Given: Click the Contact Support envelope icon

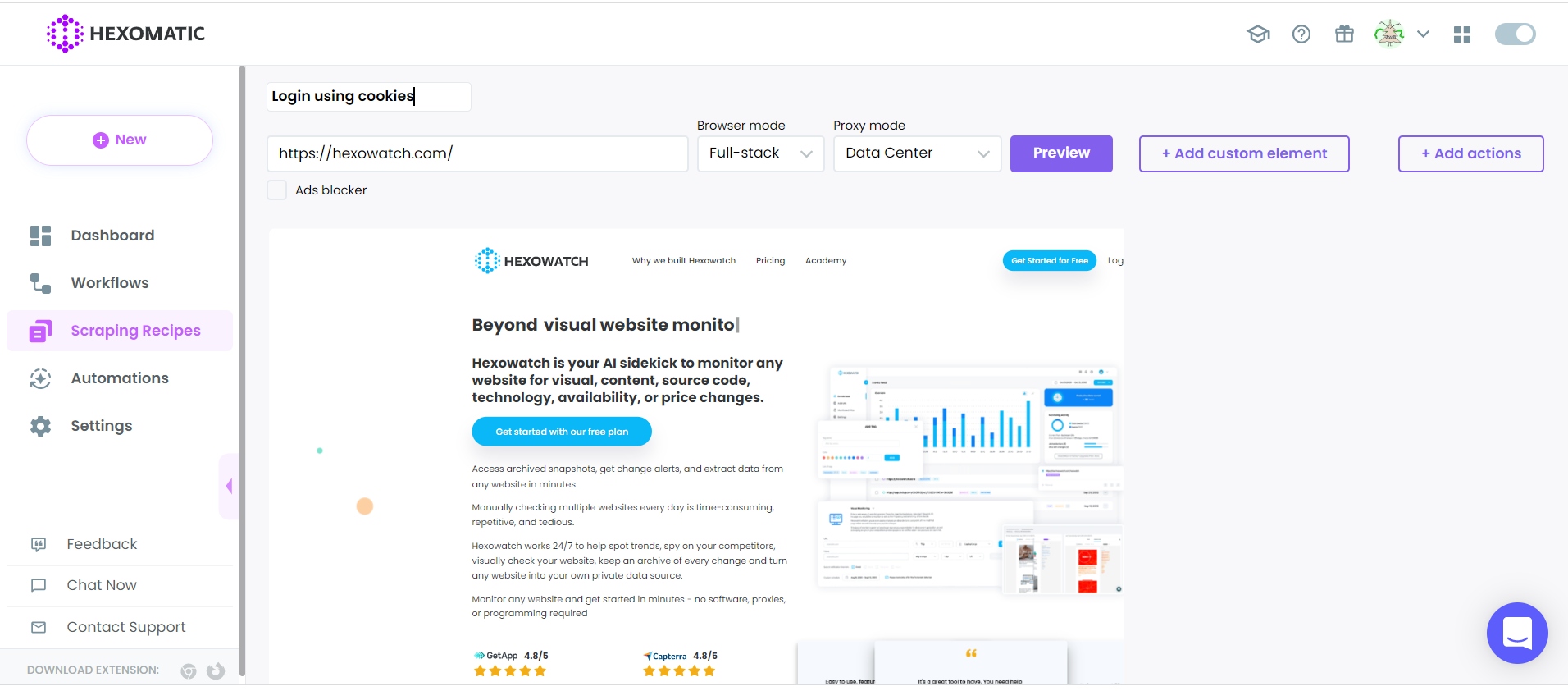Looking at the screenshot, I should [39, 627].
